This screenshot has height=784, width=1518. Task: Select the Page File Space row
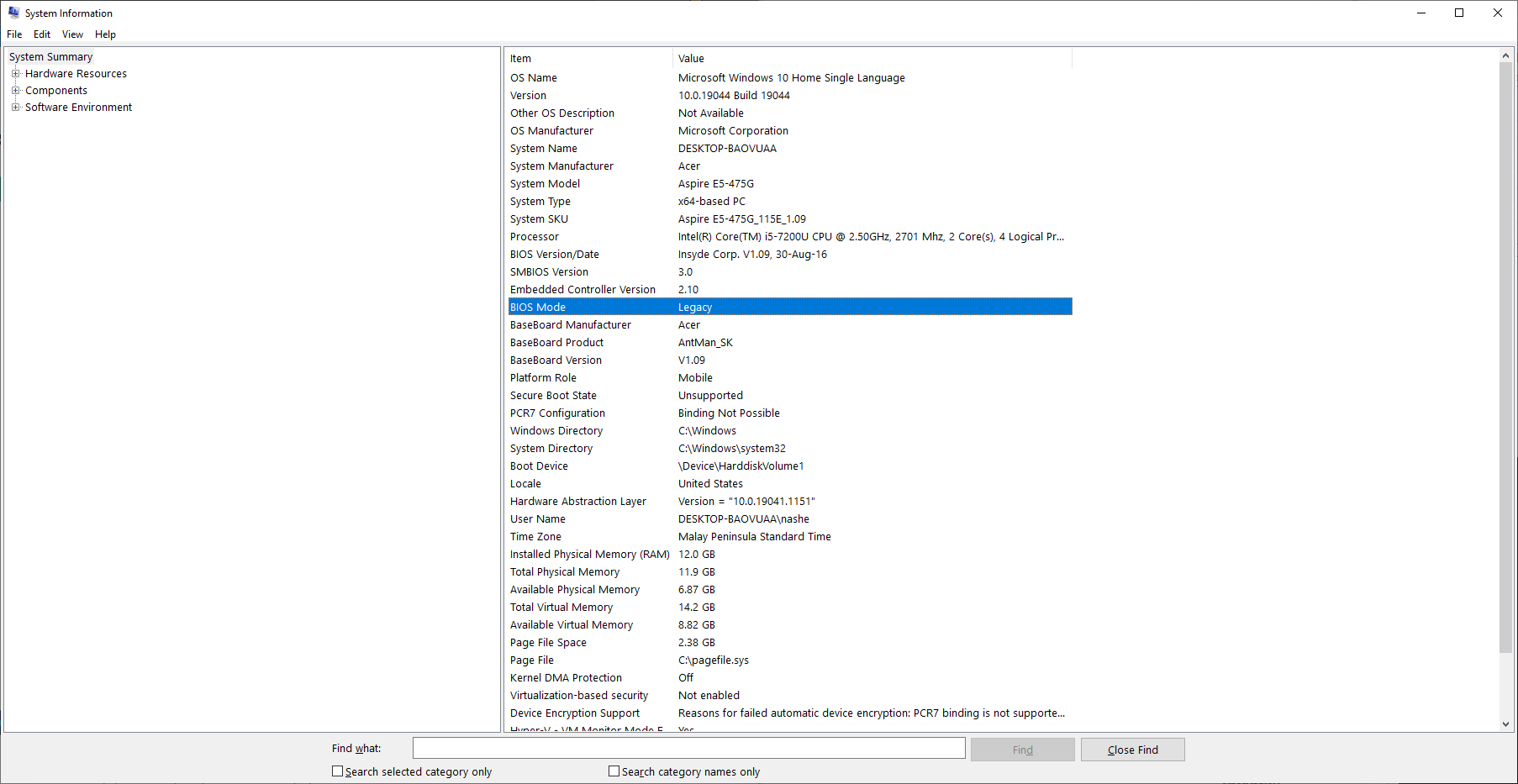pos(790,643)
